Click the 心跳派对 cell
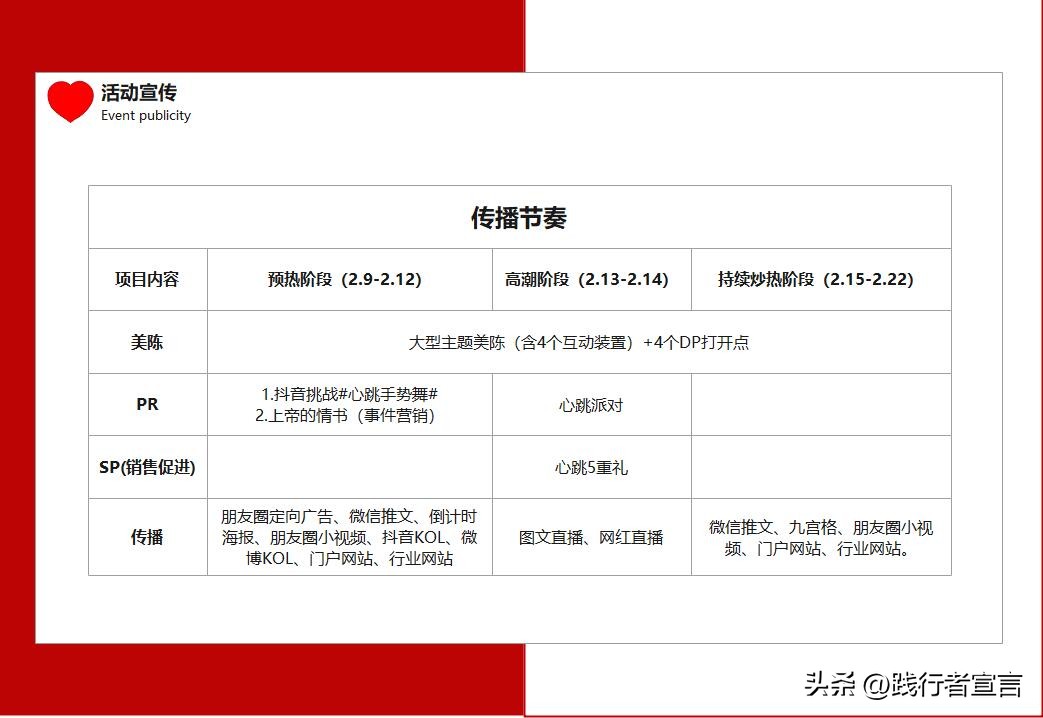The image size is (1043, 718). 592,404
